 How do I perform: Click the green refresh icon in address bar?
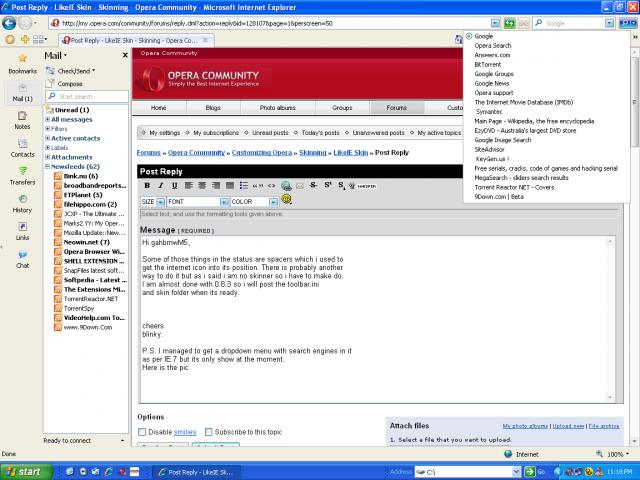click(509, 23)
